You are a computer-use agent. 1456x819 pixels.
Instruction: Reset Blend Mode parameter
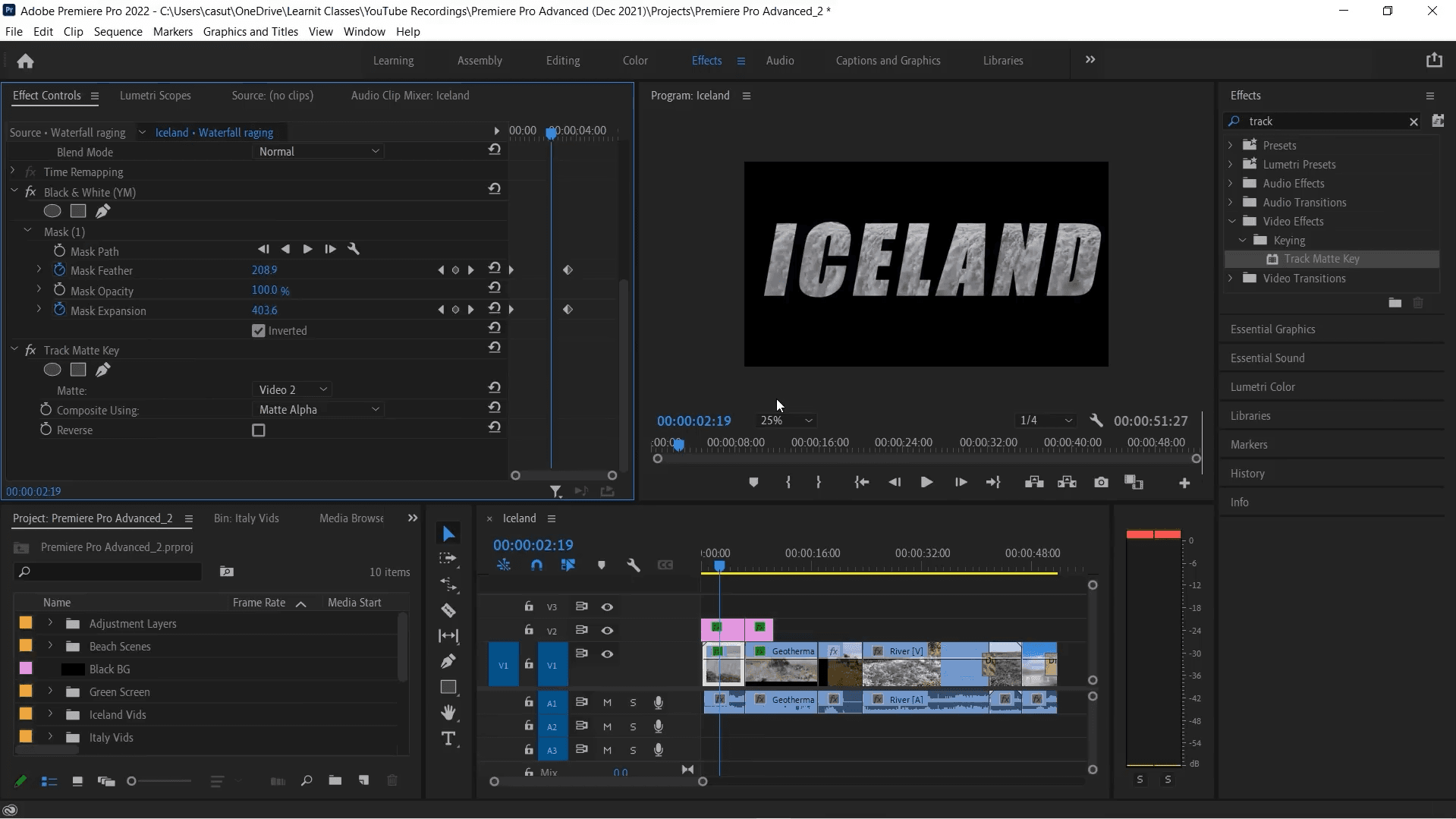(x=495, y=150)
